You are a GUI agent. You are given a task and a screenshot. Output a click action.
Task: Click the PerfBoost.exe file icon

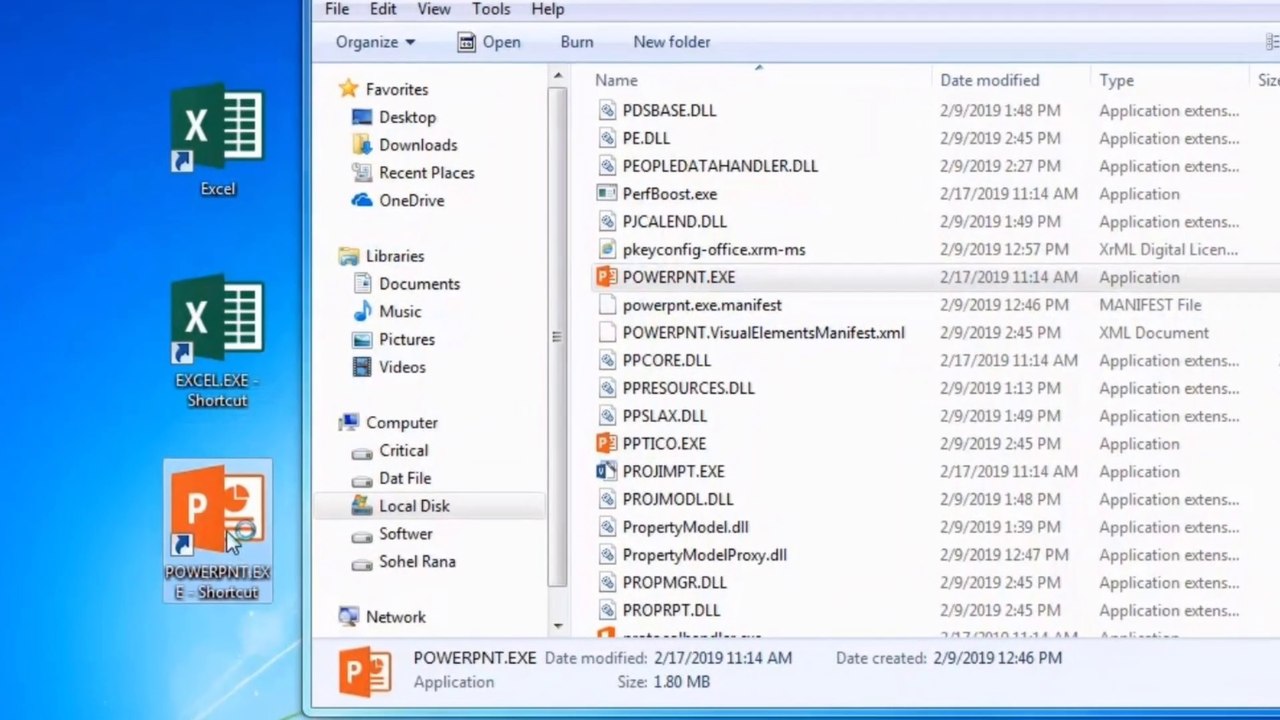(x=606, y=194)
